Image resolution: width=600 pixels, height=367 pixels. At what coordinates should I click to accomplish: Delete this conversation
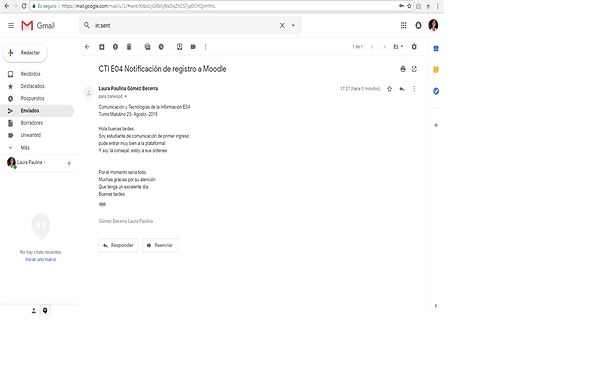click(129, 47)
